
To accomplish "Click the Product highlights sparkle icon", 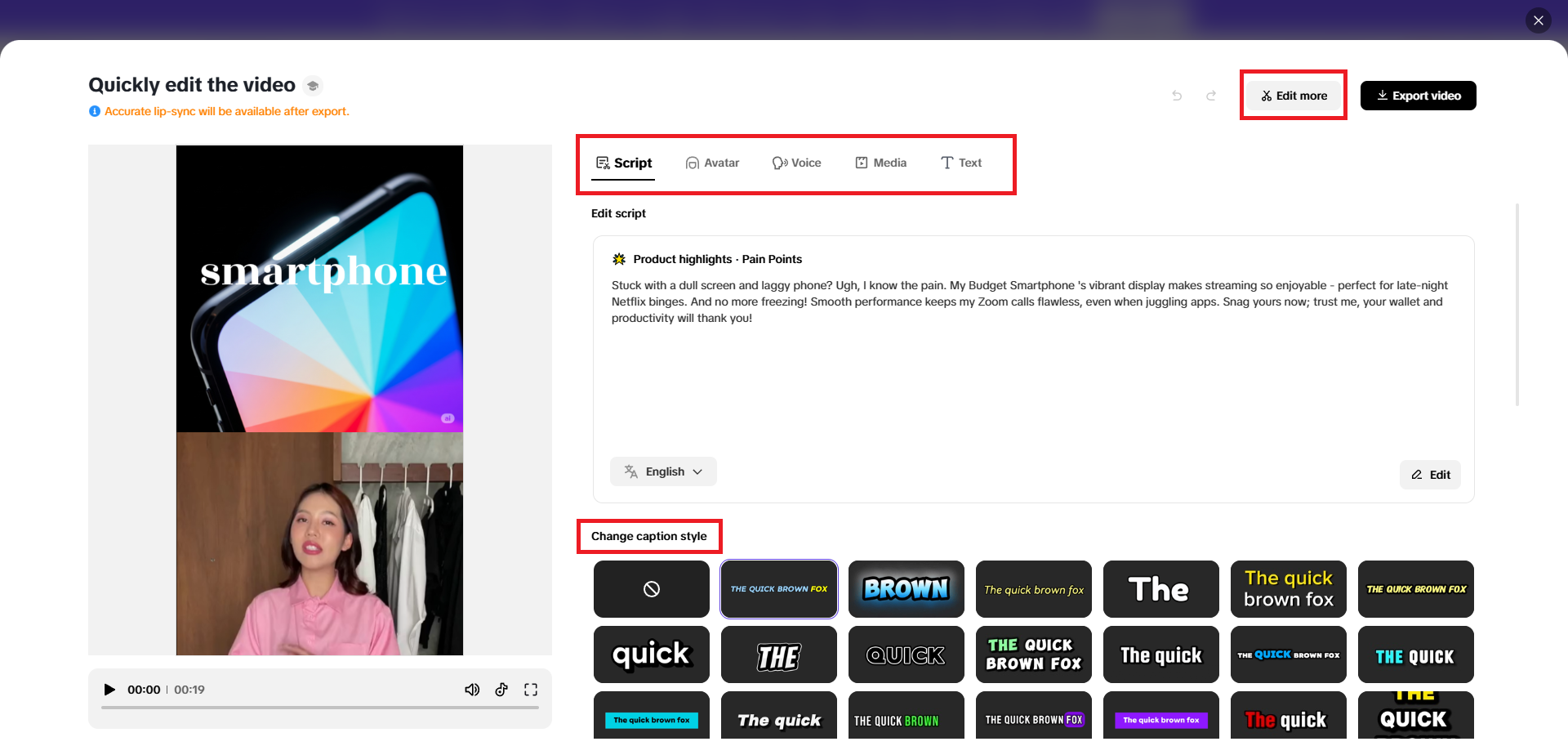I will click(x=619, y=259).
